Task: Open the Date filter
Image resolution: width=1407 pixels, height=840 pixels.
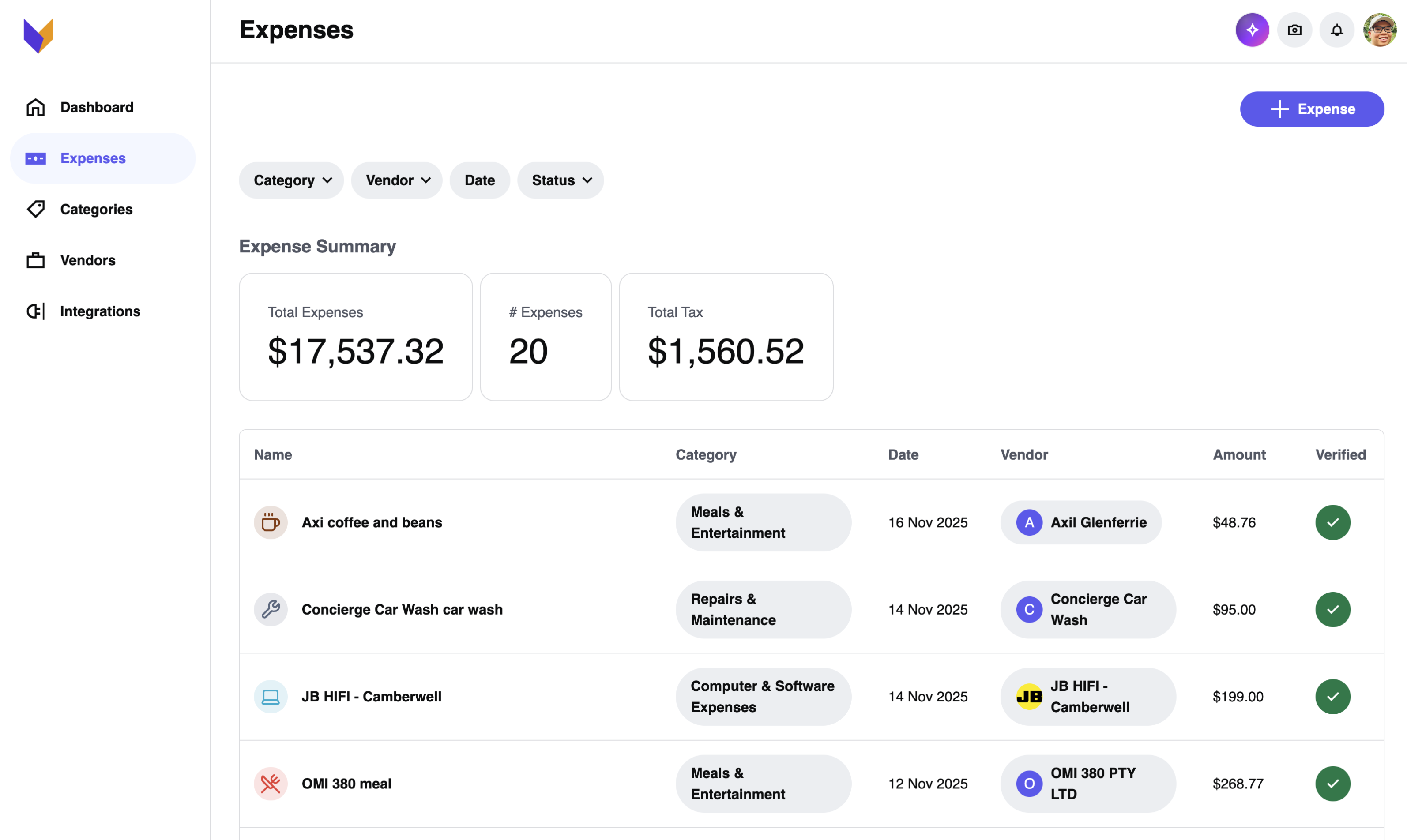Action: coord(480,180)
